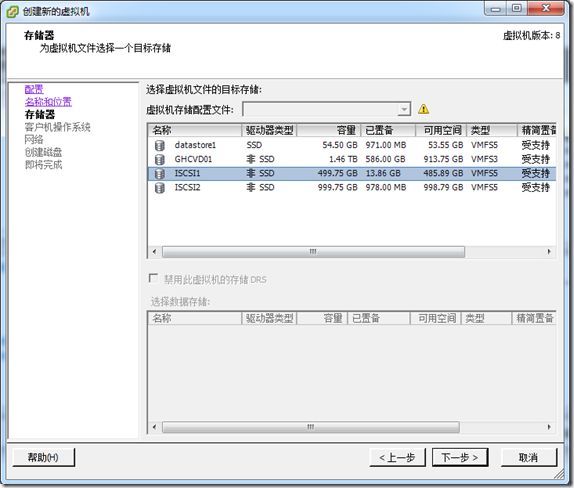This screenshot has height=488, width=574.
Task: Select the ISCSI2 row name
Action: (x=187, y=187)
